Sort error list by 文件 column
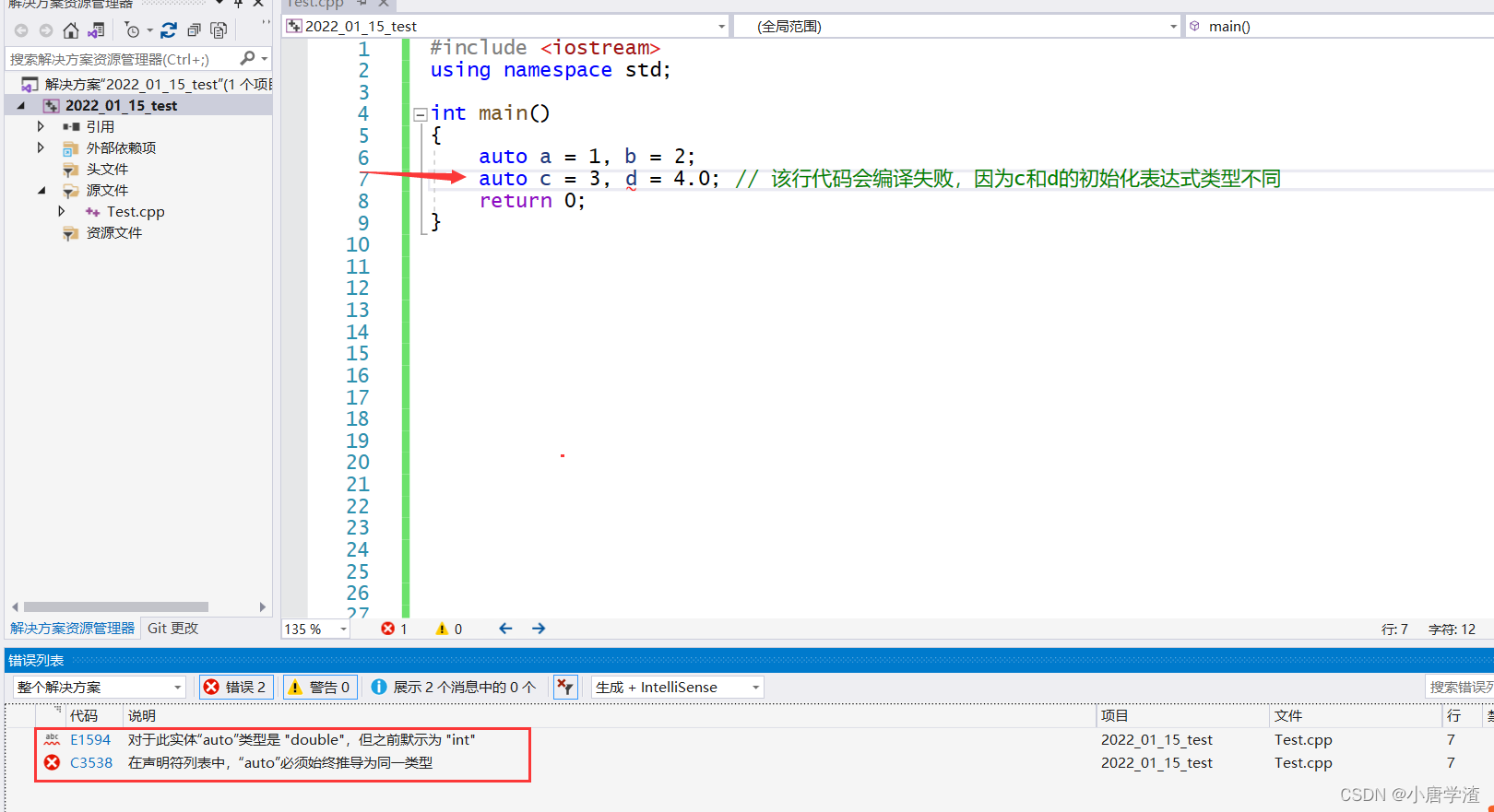The height and width of the screenshot is (812, 1494). click(x=1288, y=715)
